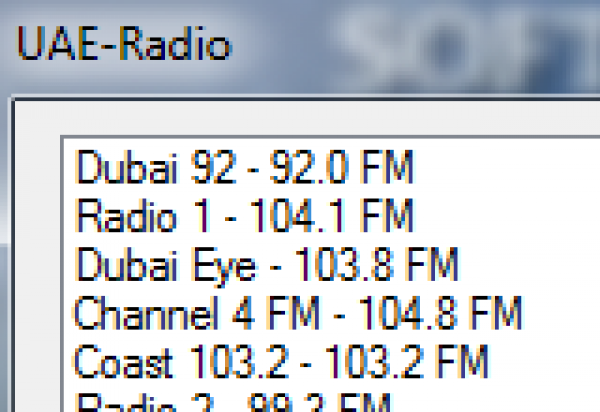Select Coast 103.2 - 103.2 FM entry

click(x=281, y=362)
